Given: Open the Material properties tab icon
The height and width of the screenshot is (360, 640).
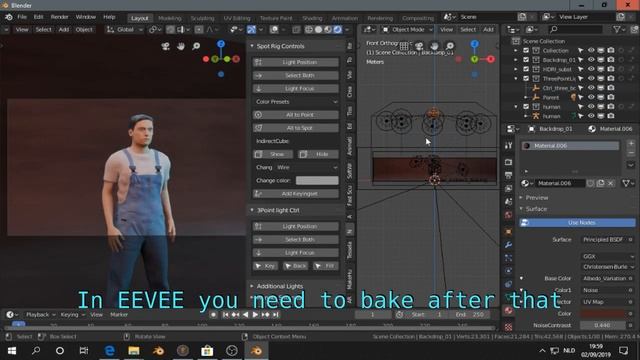Looking at the screenshot, I should tap(508, 311).
